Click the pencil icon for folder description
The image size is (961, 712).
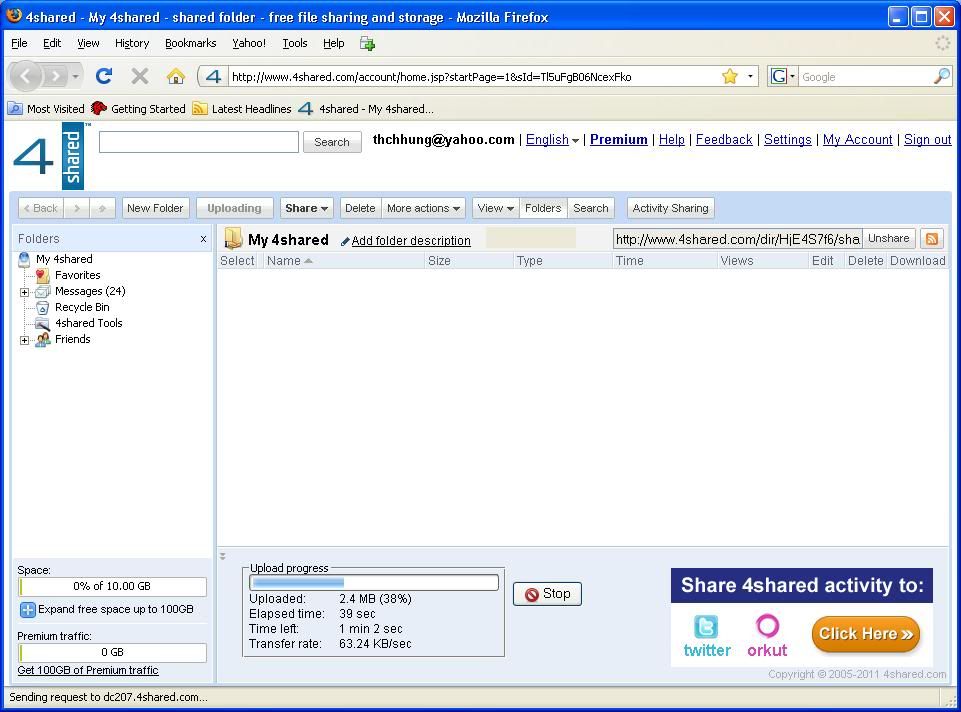345,241
